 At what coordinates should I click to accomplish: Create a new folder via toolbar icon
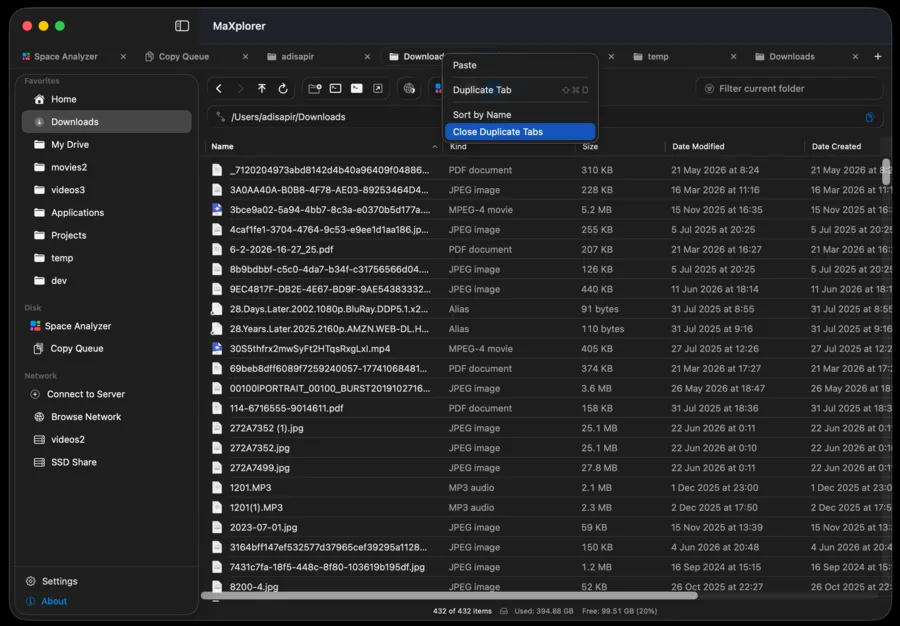315,88
